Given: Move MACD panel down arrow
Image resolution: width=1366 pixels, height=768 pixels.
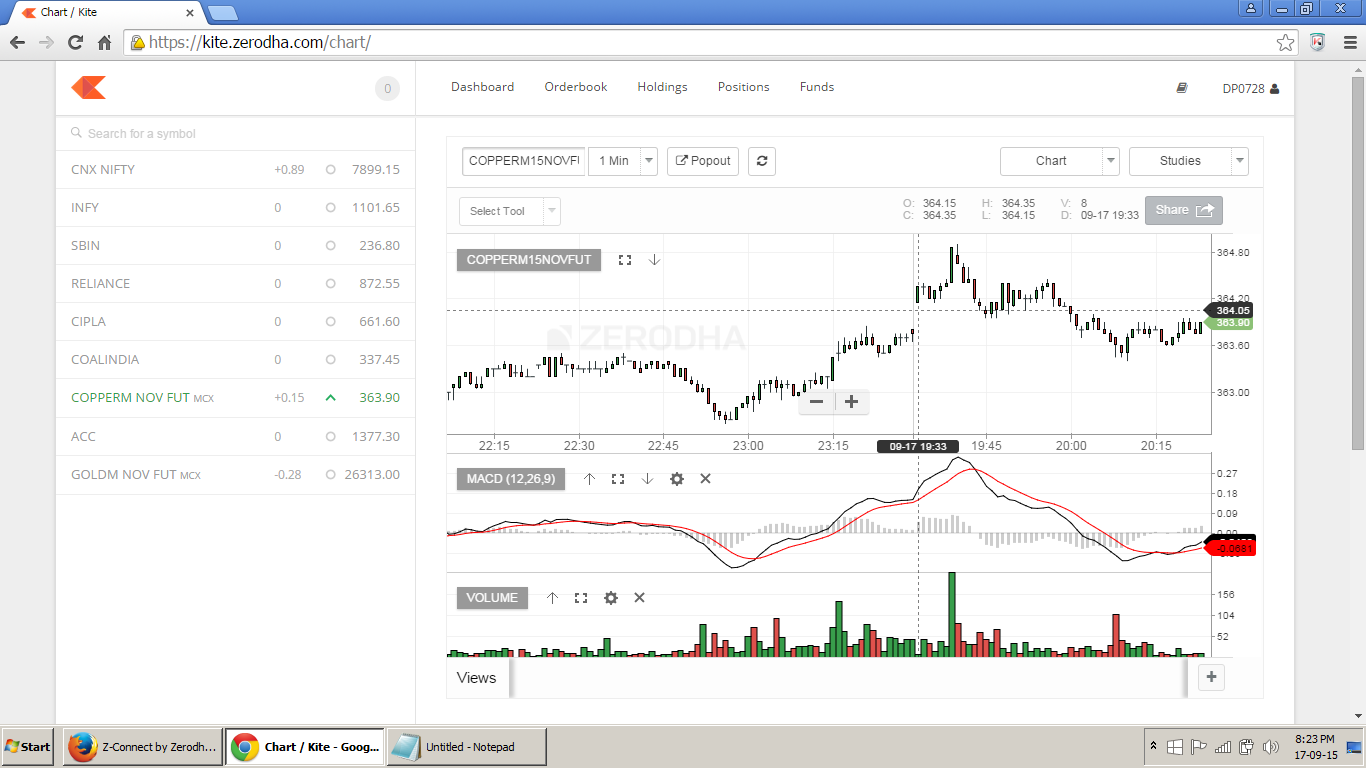Looking at the screenshot, I should tap(647, 479).
